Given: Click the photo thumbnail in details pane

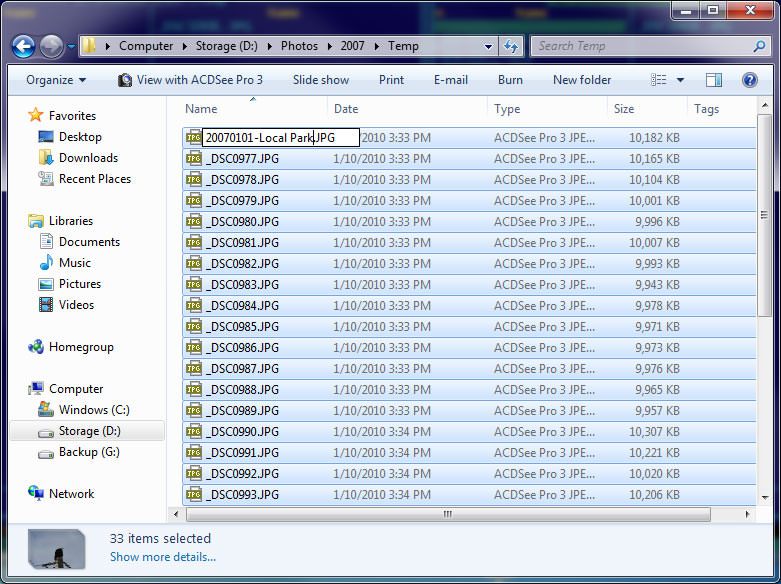Looking at the screenshot, I should 56,549.
